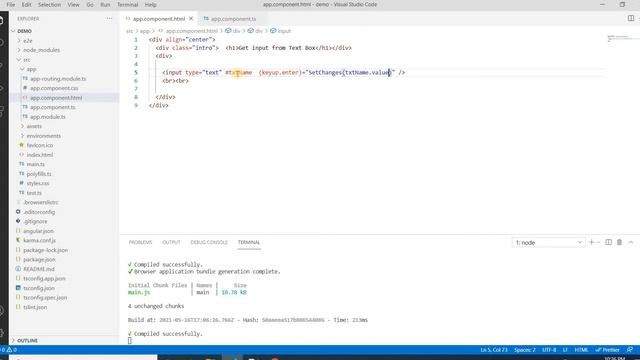Switch to PROBLEMS panel tab
Viewport: 640px width, 360px height.
tap(140, 242)
